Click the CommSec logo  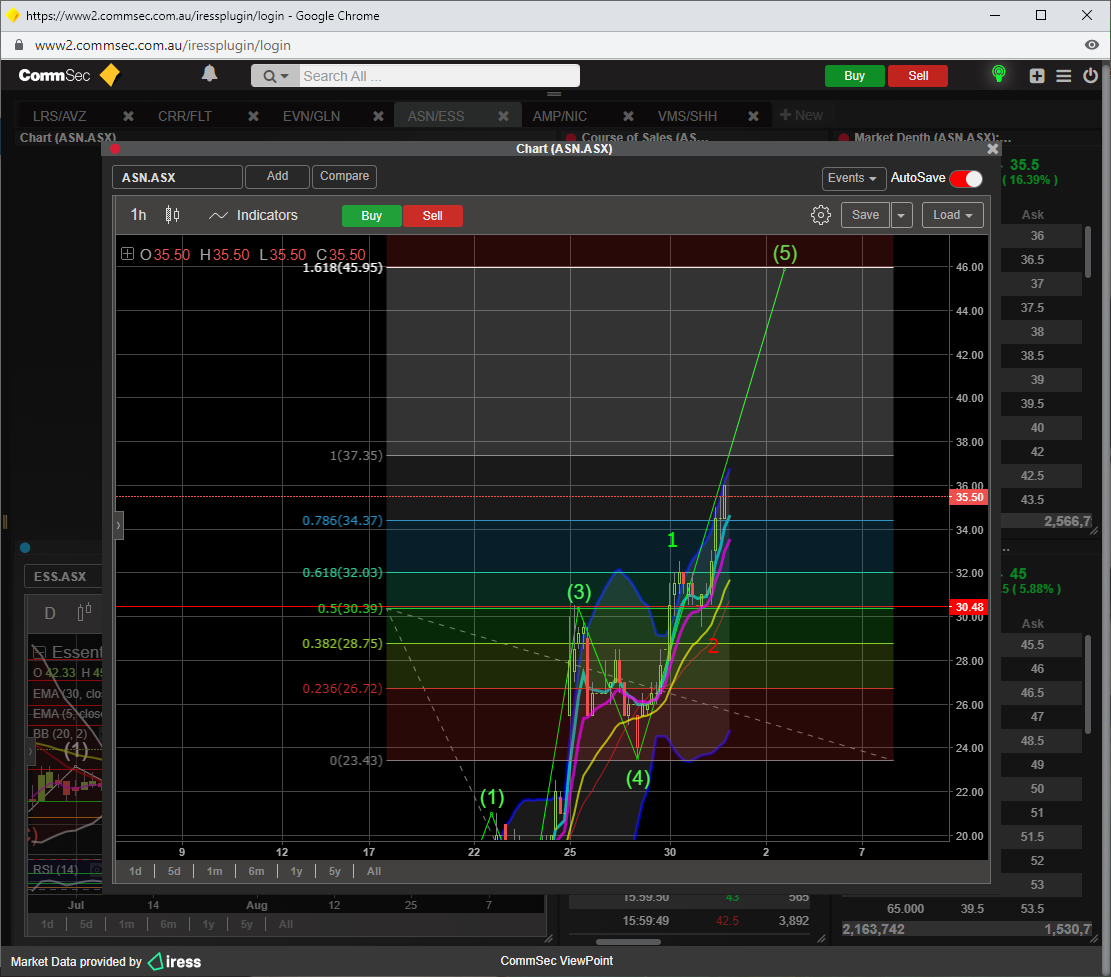tap(69, 75)
